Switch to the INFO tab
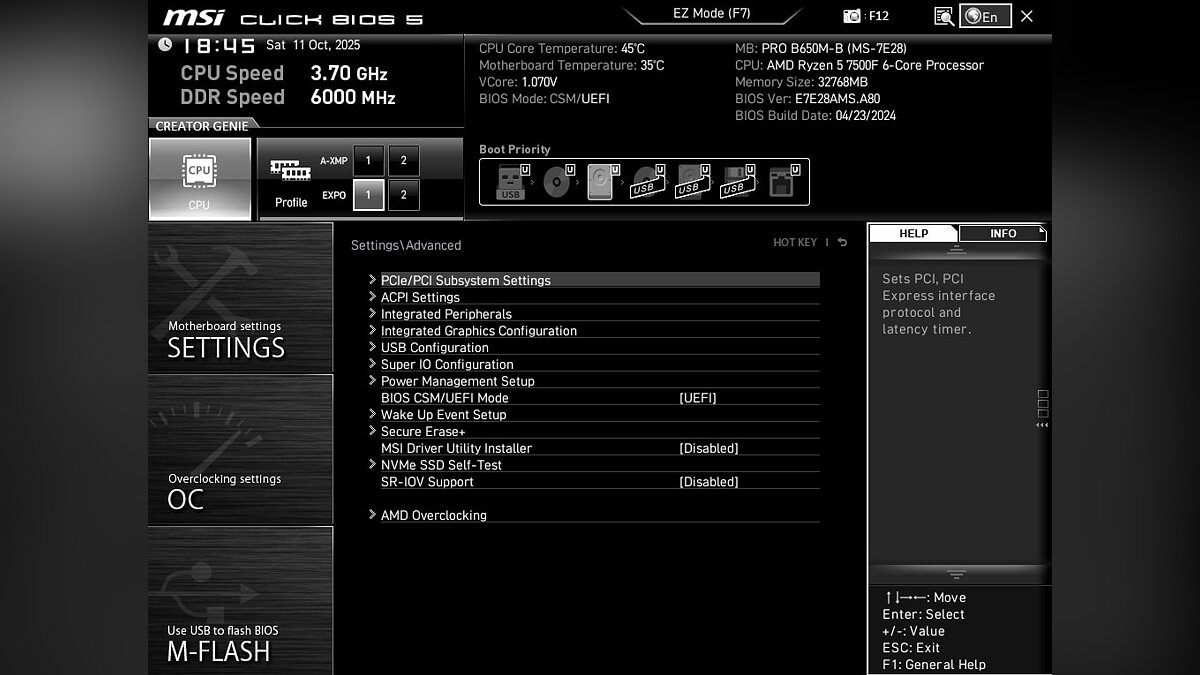Image resolution: width=1200 pixels, height=675 pixels. 1002,234
